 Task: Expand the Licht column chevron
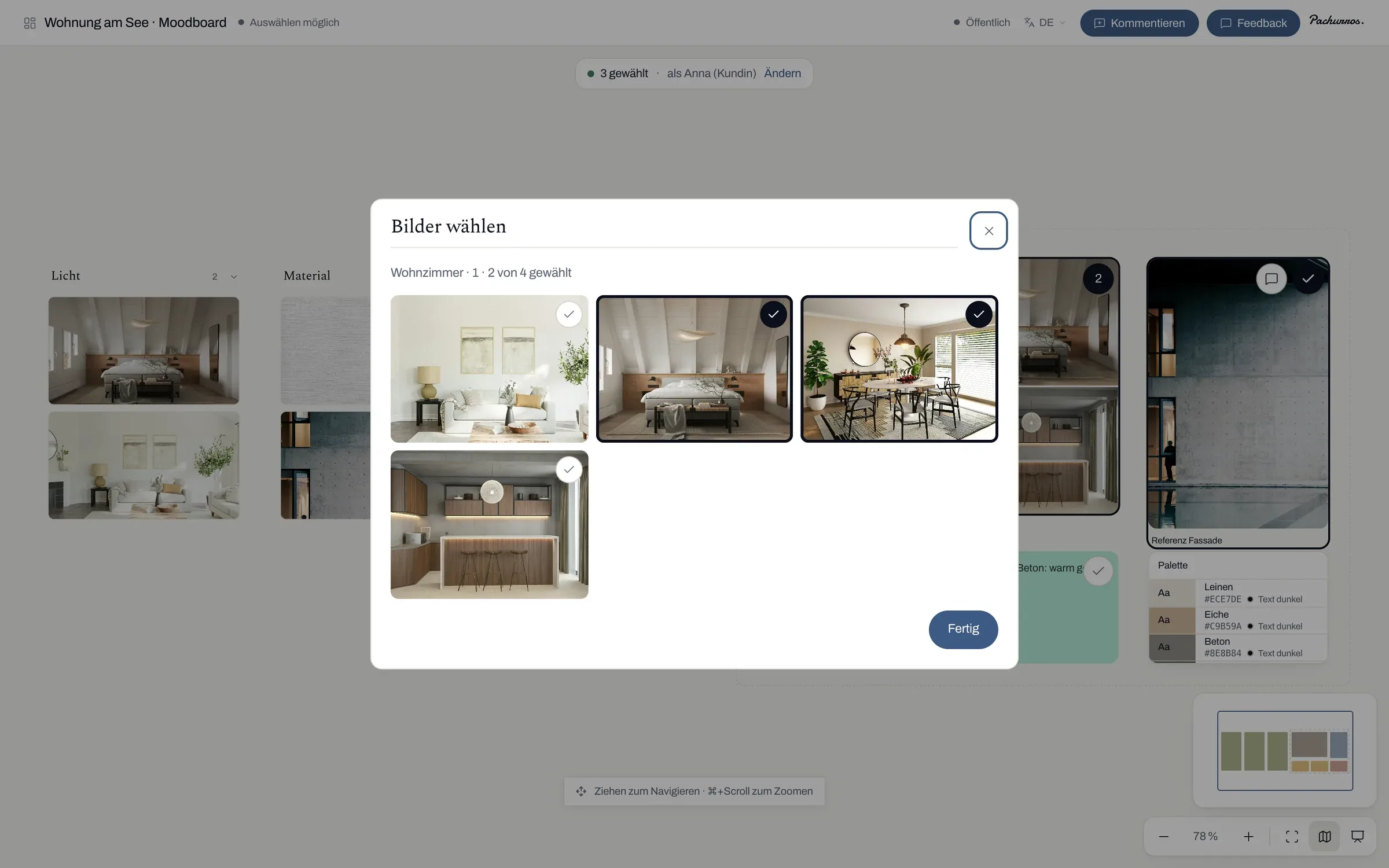pos(234,277)
